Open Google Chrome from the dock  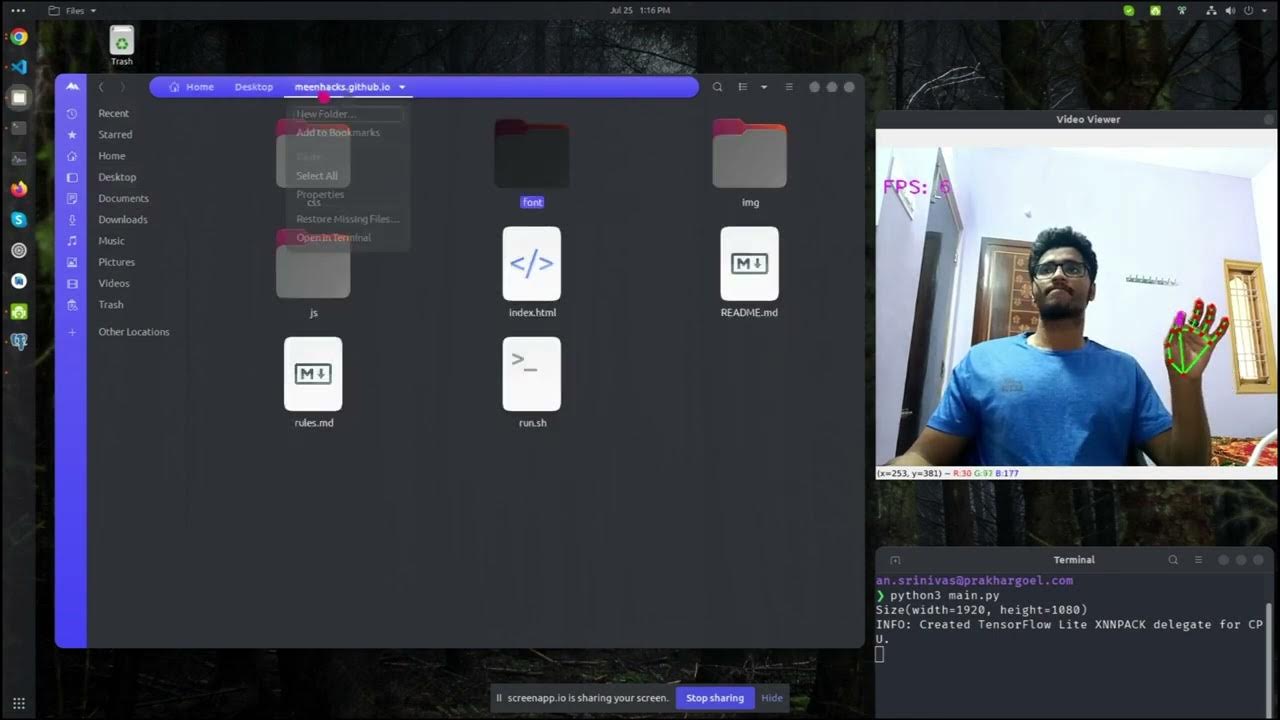[18, 37]
